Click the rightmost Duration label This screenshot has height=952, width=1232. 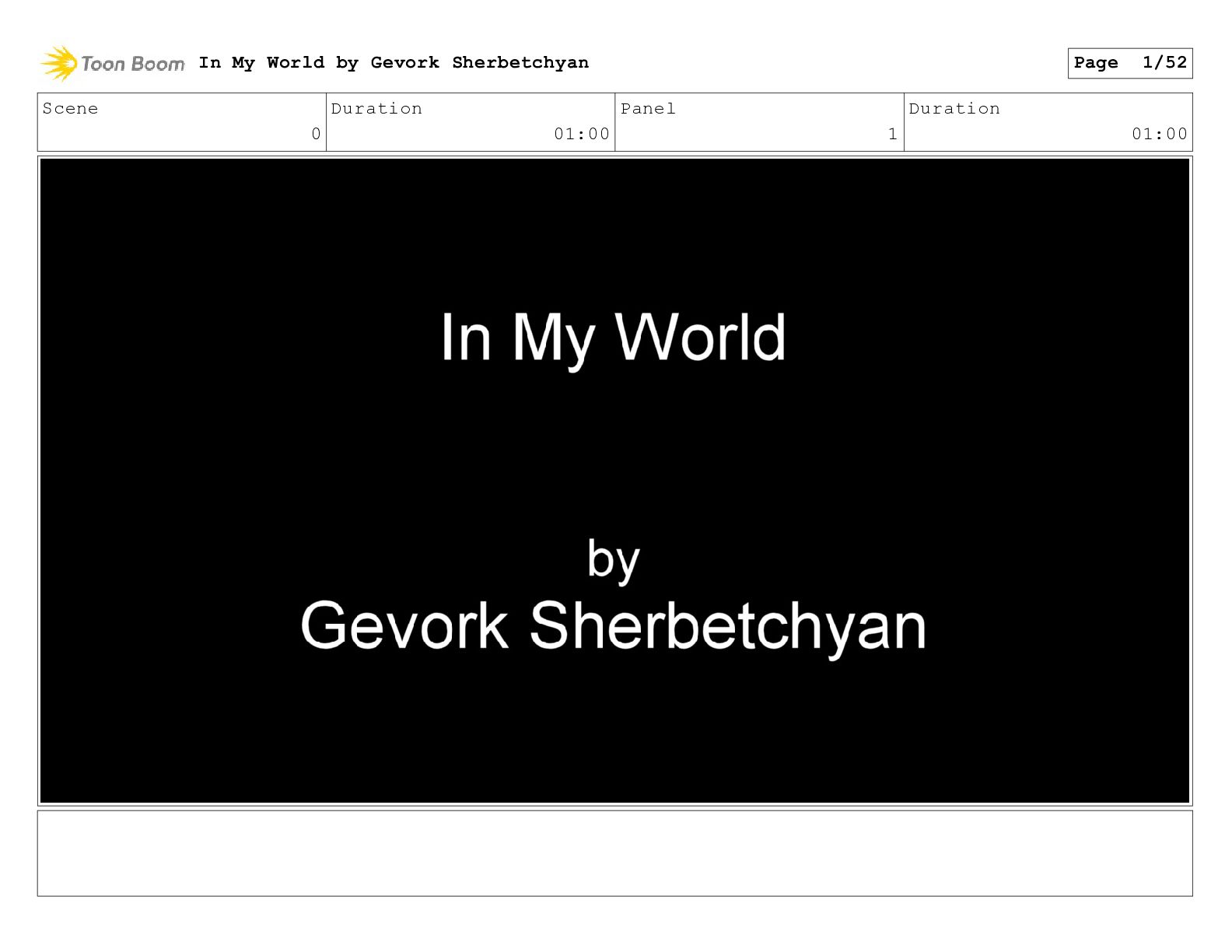tap(954, 109)
